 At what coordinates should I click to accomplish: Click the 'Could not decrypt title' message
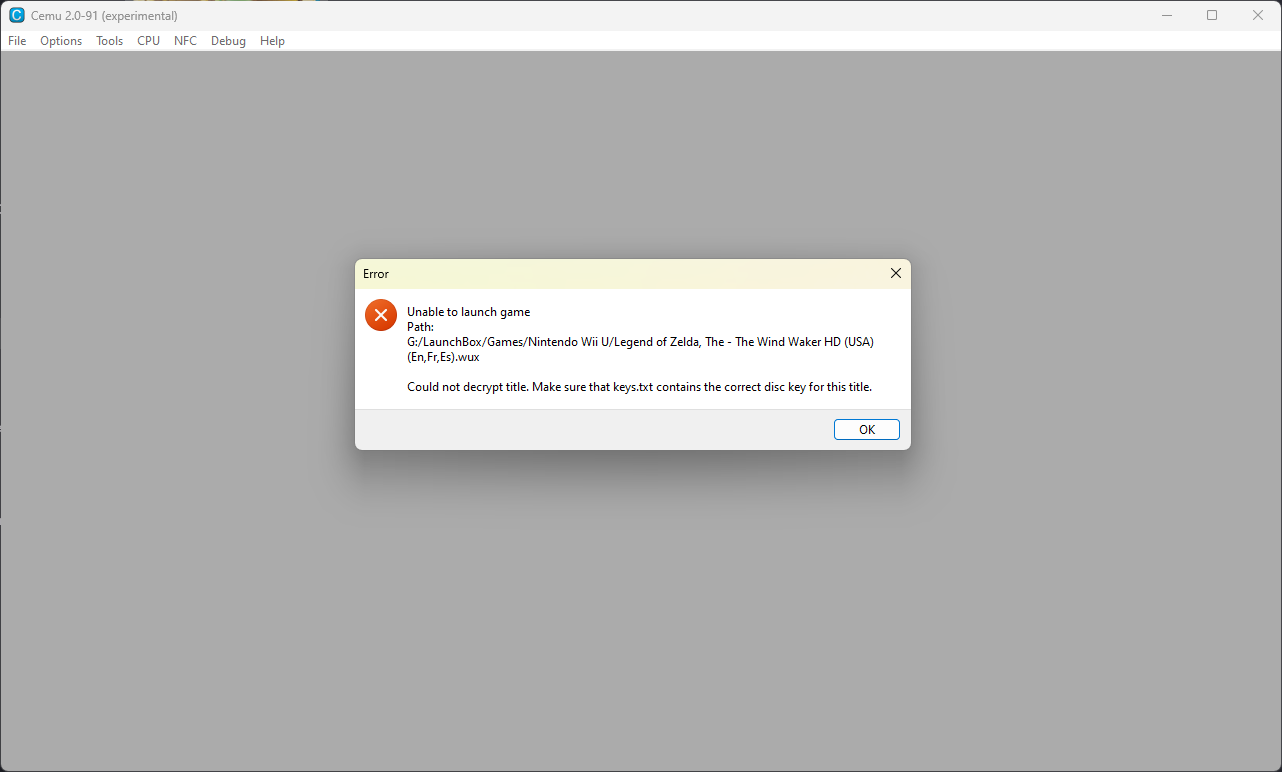pos(639,387)
